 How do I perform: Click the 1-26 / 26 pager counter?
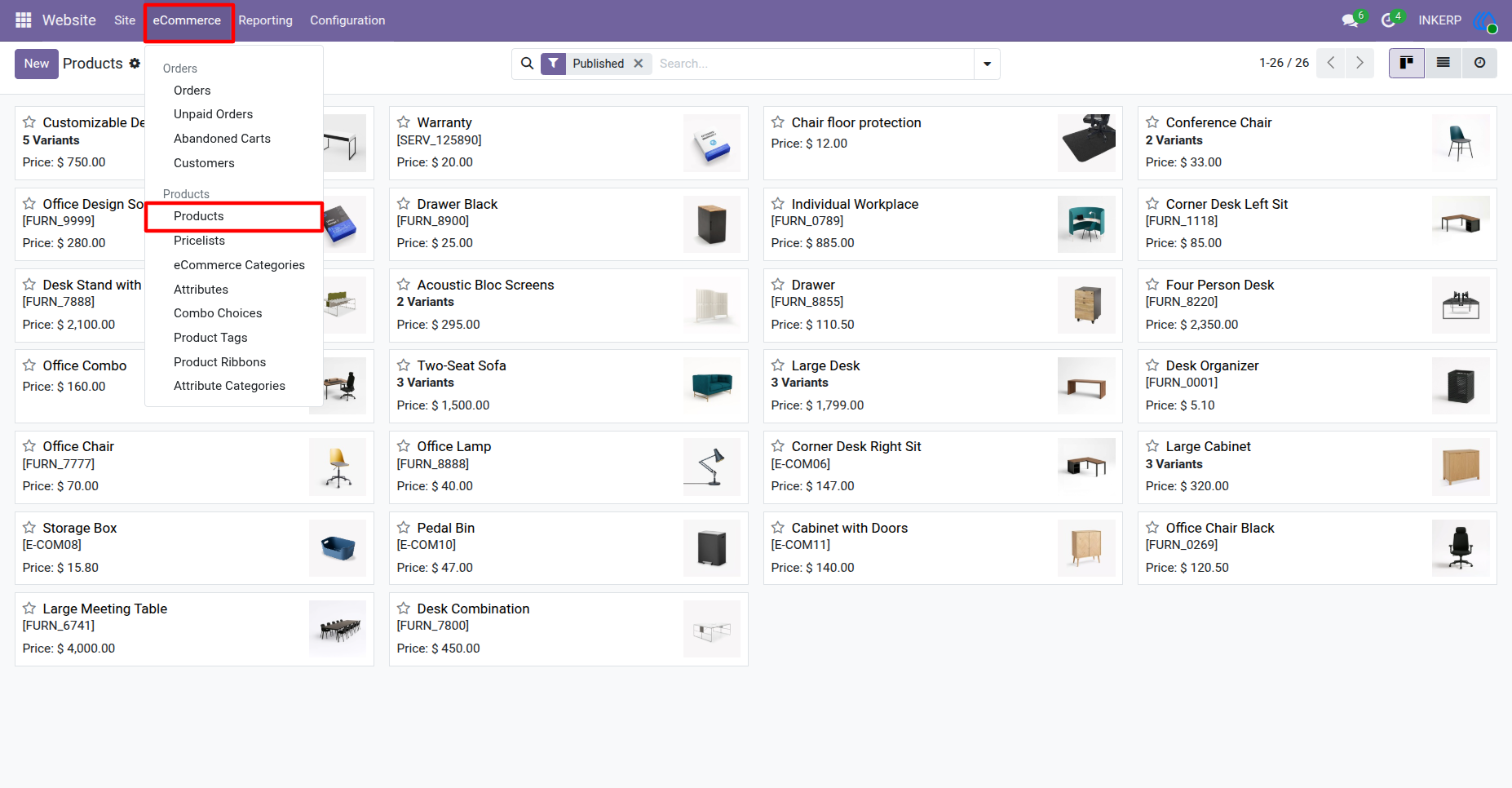click(1284, 63)
